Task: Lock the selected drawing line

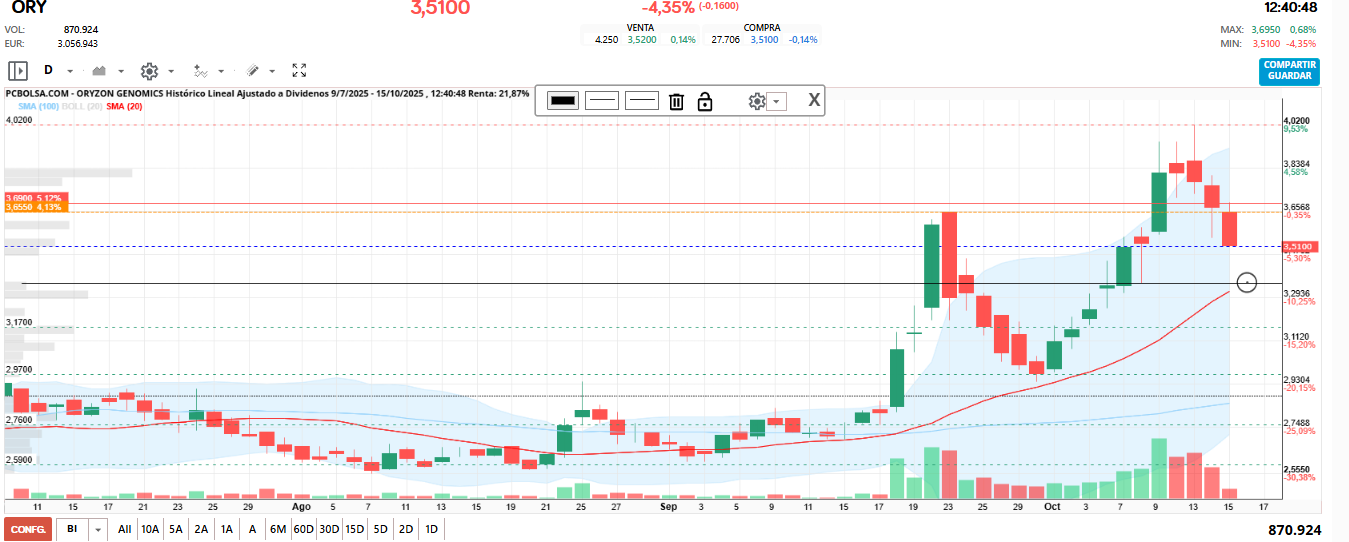Action: point(705,101)
